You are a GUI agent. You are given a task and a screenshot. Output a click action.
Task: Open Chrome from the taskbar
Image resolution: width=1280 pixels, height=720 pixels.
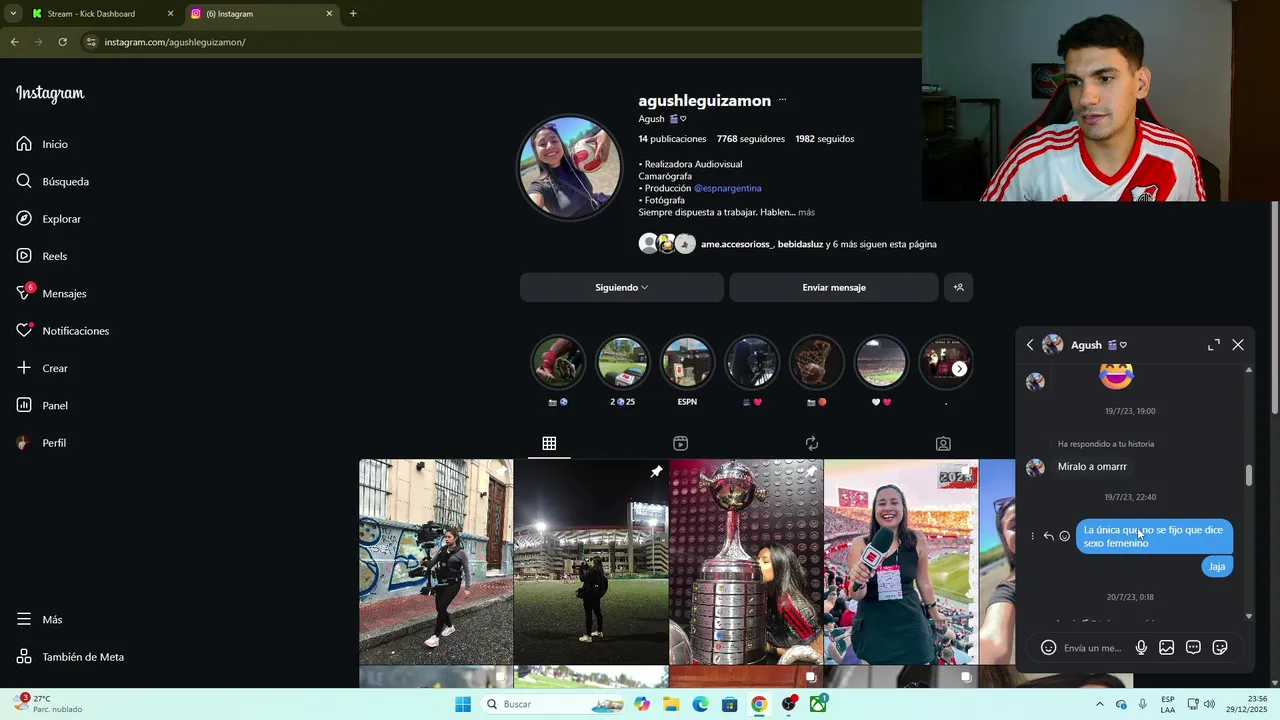tap(759, 704)
